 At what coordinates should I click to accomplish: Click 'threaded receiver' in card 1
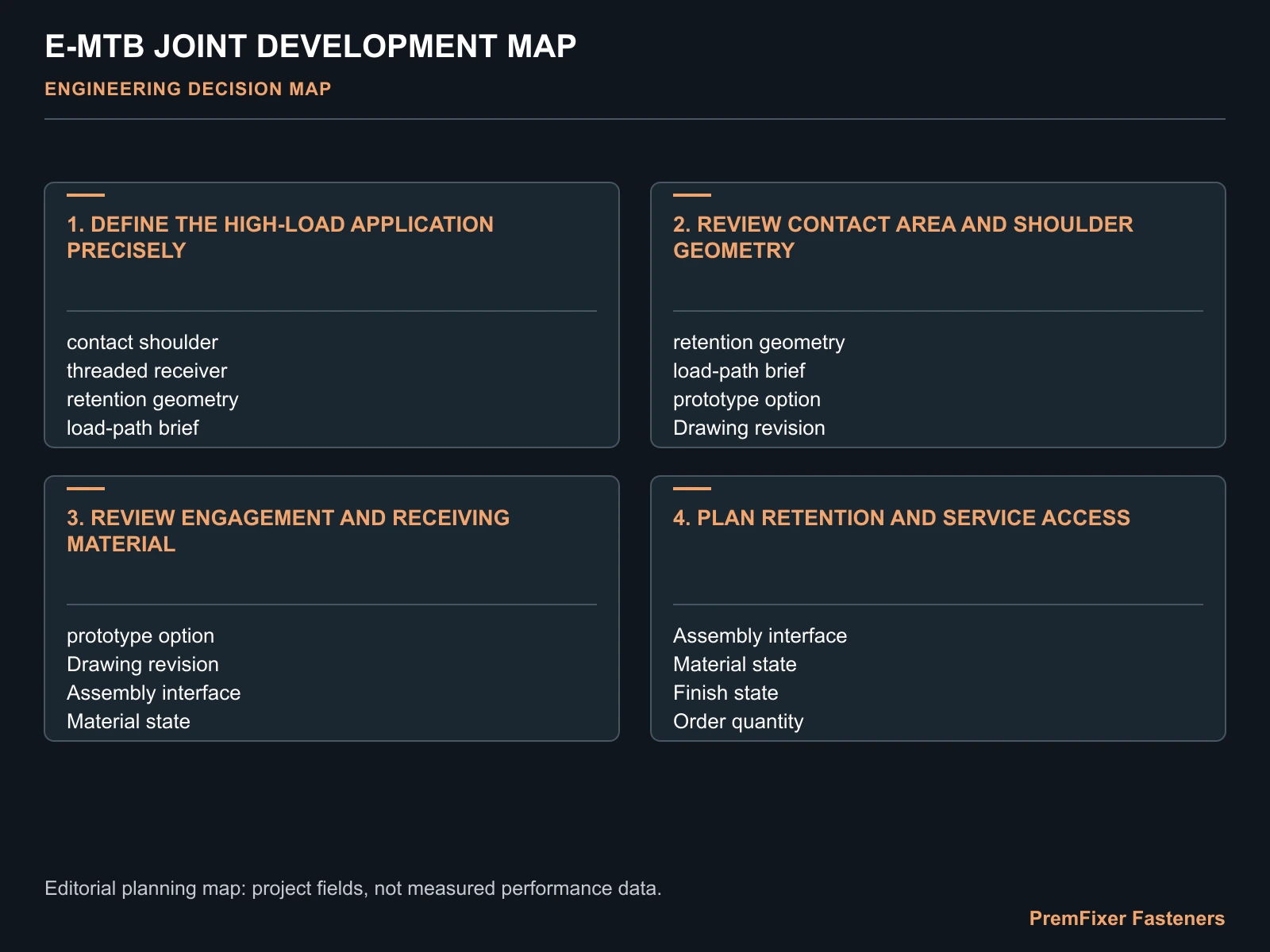click(147, 370)
